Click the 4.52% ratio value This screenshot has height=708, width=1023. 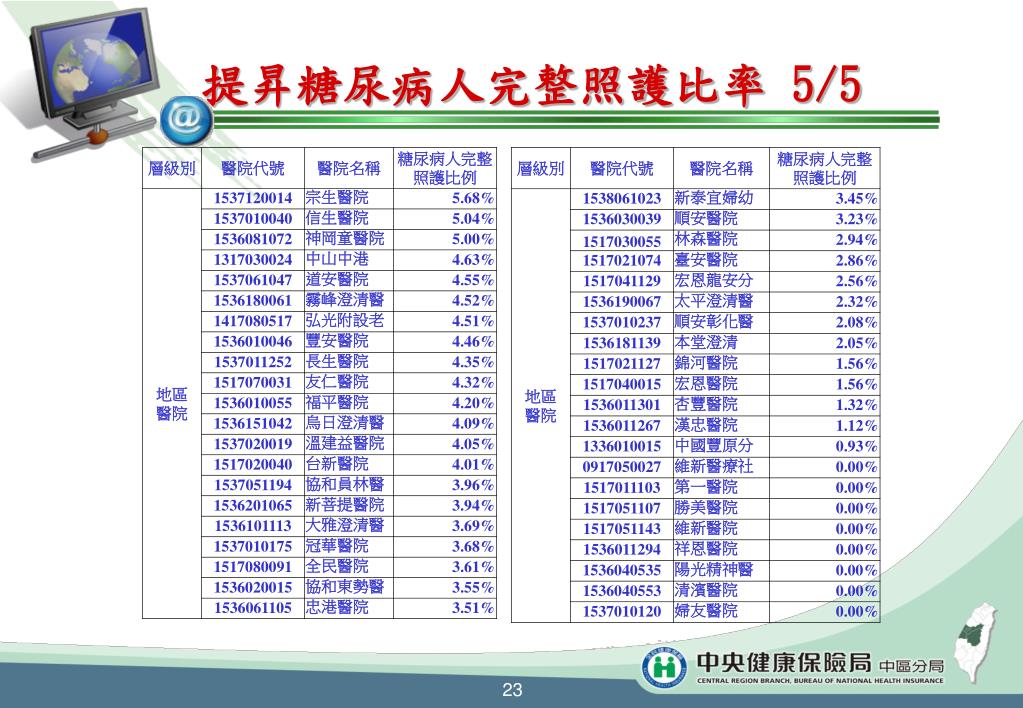pos(472,301)
